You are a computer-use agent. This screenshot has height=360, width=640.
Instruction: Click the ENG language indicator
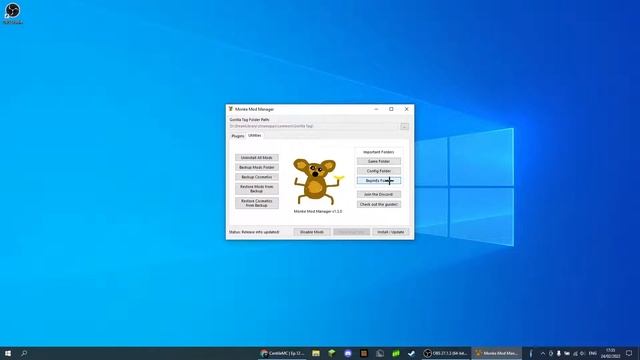pyautogui.click(x=593, y=353)
